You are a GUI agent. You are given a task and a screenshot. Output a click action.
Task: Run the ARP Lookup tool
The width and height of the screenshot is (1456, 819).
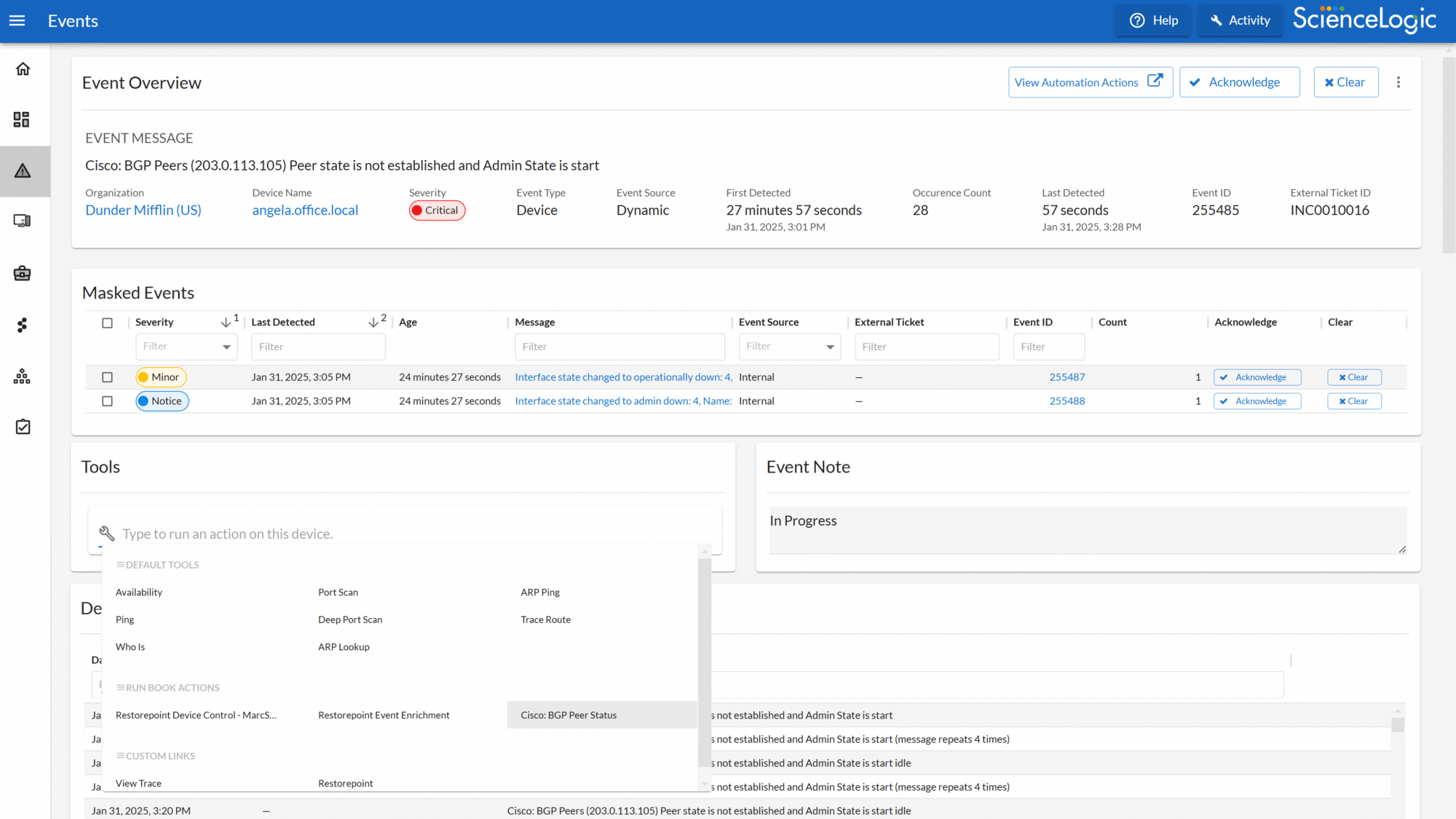click(344, 647)
